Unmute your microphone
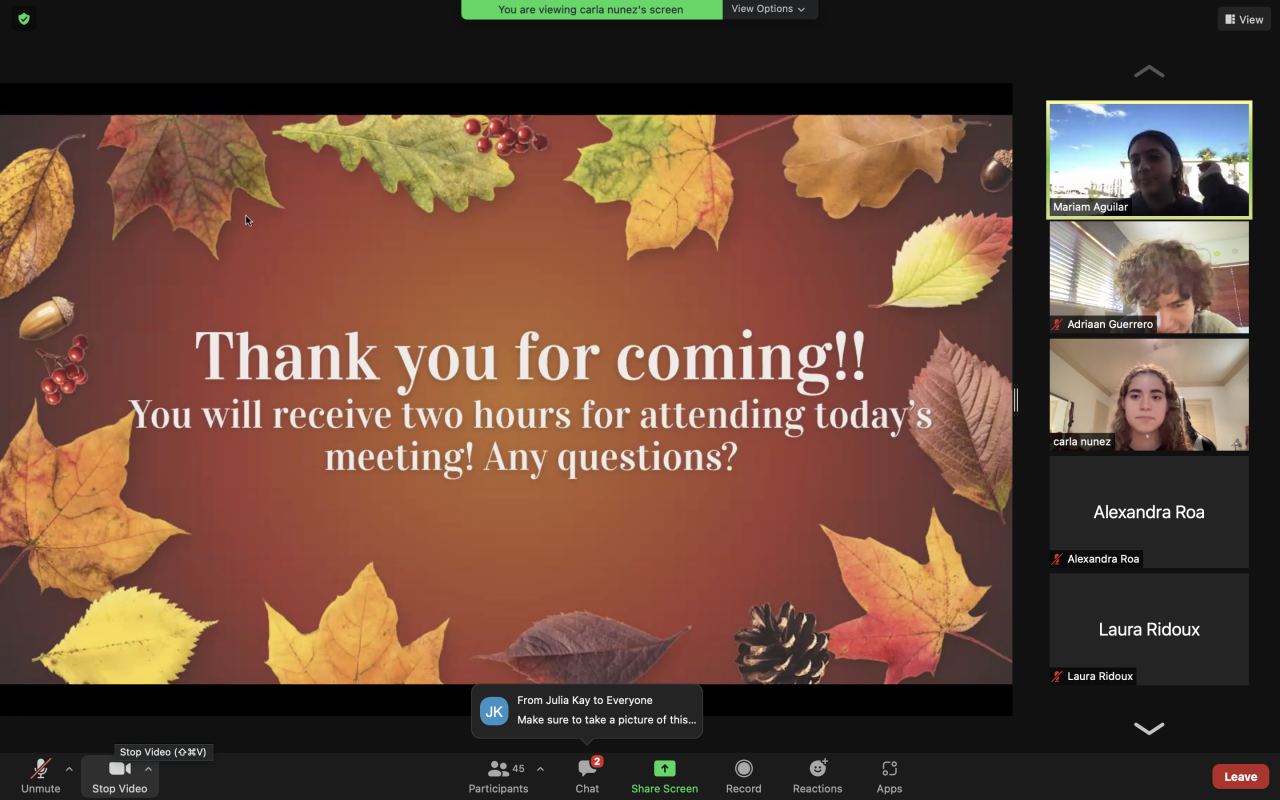This screenshot has height=800, width=1280. coord(41,776)
